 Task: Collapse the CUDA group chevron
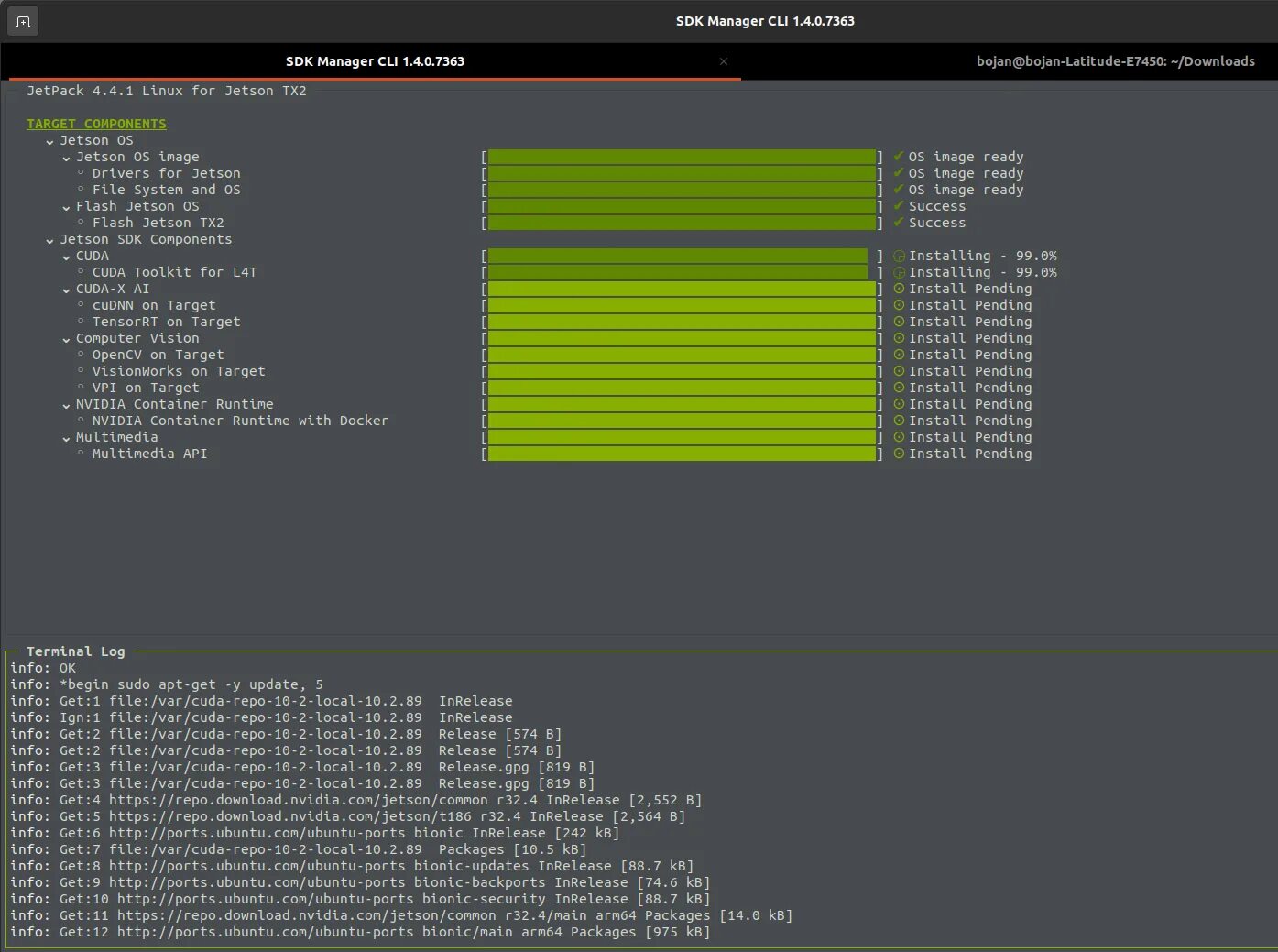pos(66,257)
